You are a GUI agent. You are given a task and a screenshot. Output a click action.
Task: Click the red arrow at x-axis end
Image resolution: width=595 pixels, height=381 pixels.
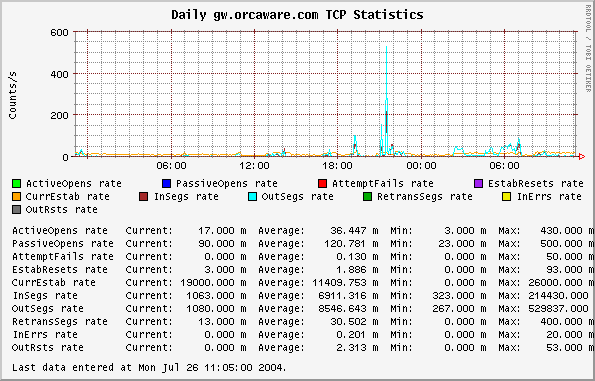582,156
